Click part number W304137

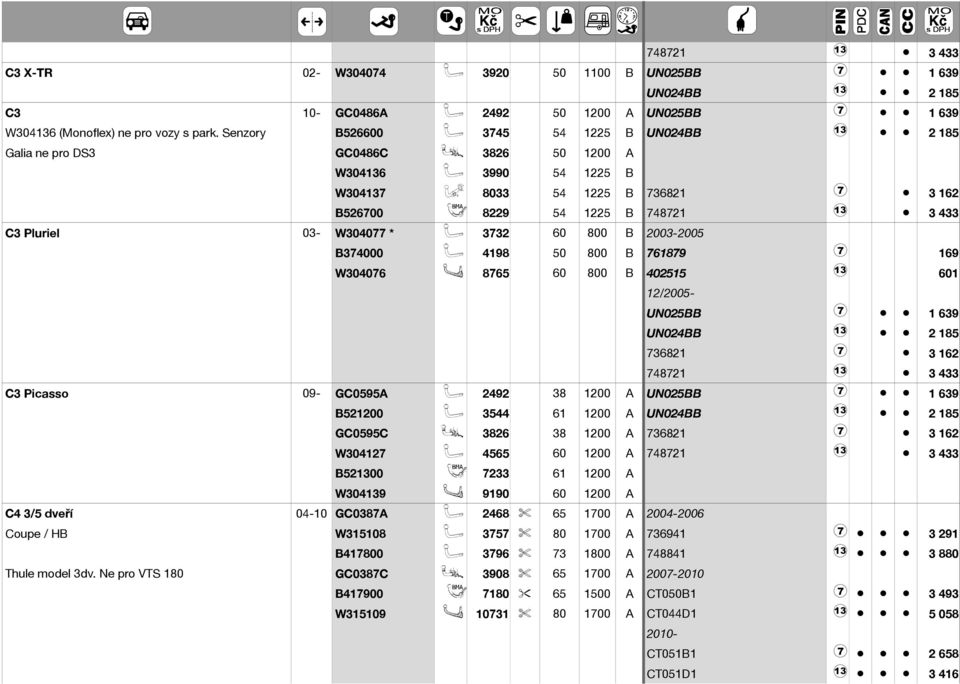(361, 193)
